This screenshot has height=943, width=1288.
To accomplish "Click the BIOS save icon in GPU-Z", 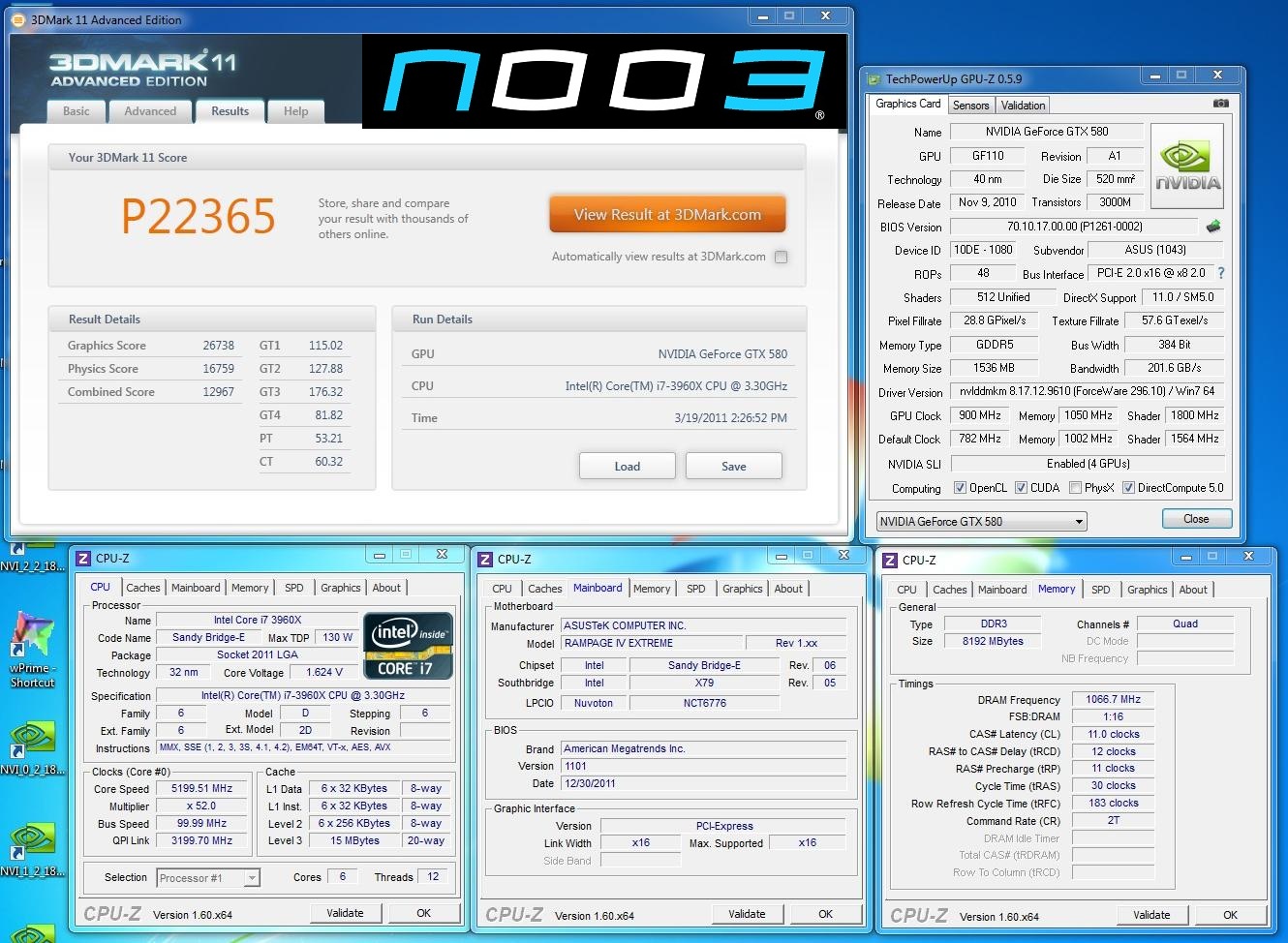I will (x=1212, y=227).
